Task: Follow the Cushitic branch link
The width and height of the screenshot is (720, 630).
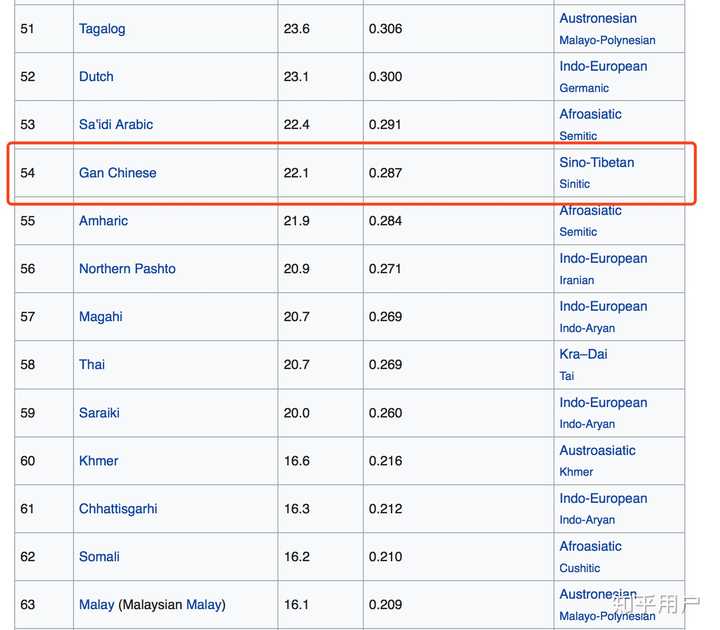Action: 579,568
